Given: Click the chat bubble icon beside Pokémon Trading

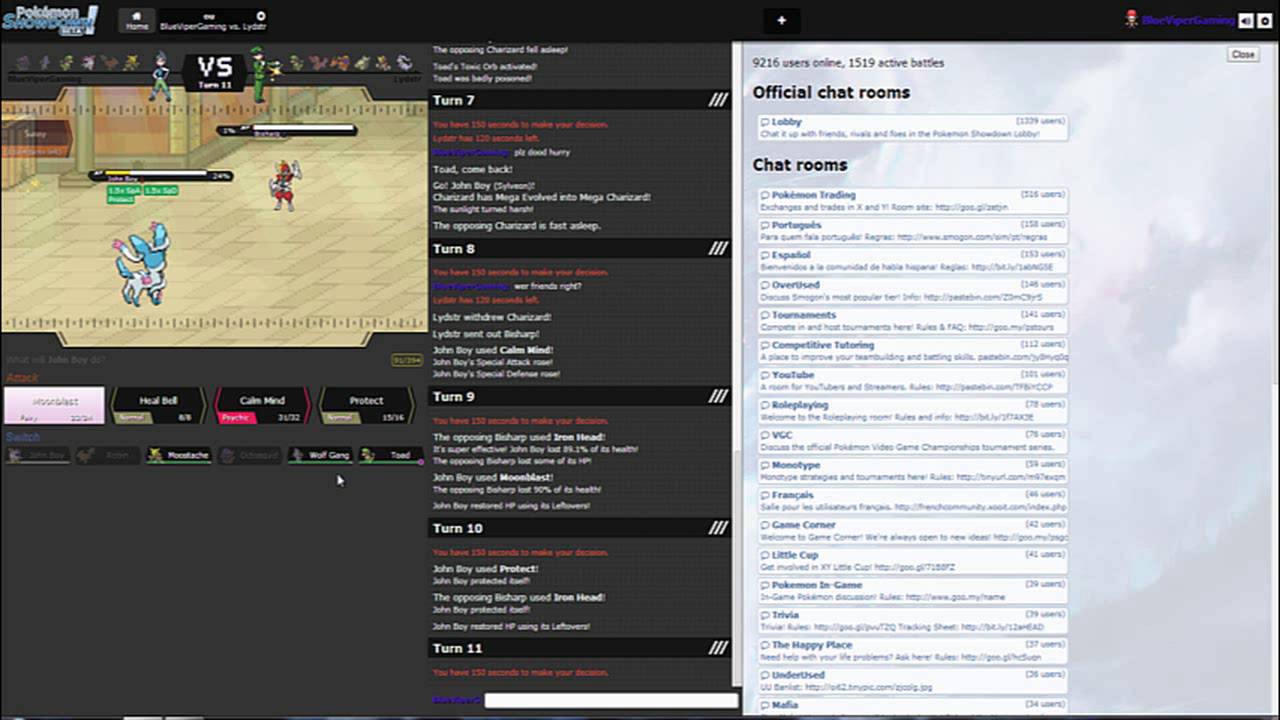Looking at the screenshot, I should pos(765,196).
